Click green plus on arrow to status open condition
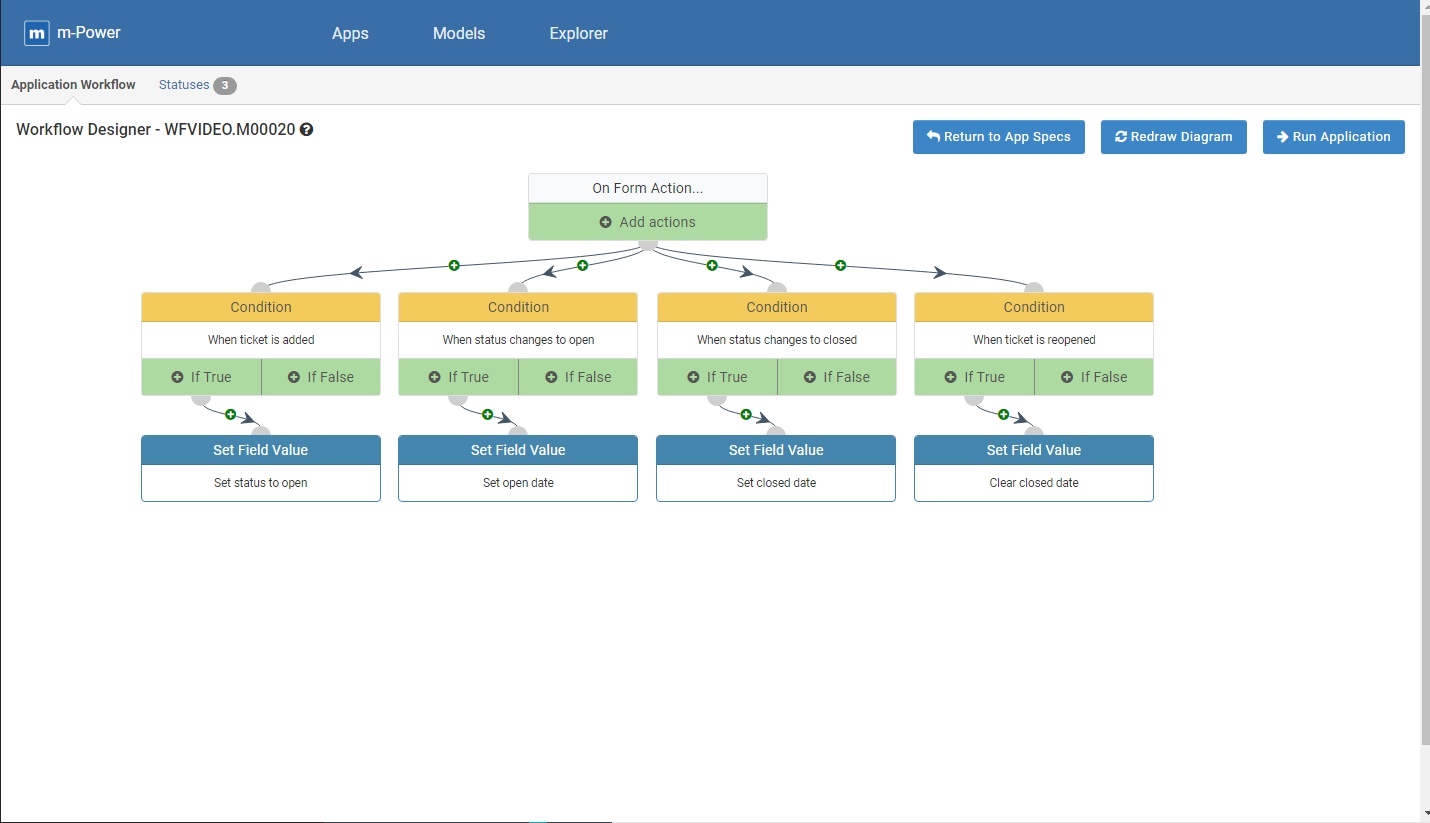This screenshot has height=823, width=1430. [582, 265]
